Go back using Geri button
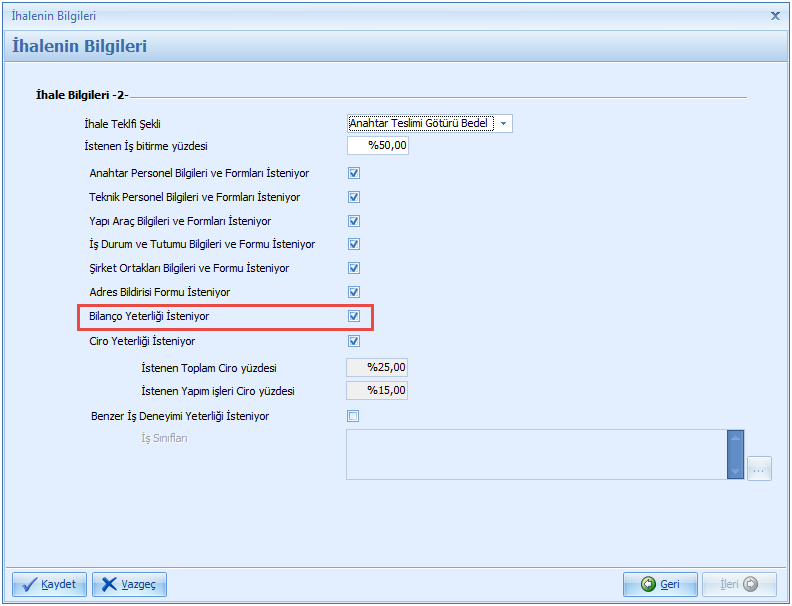This screenshot has height=606, width=792. (660, 584)
